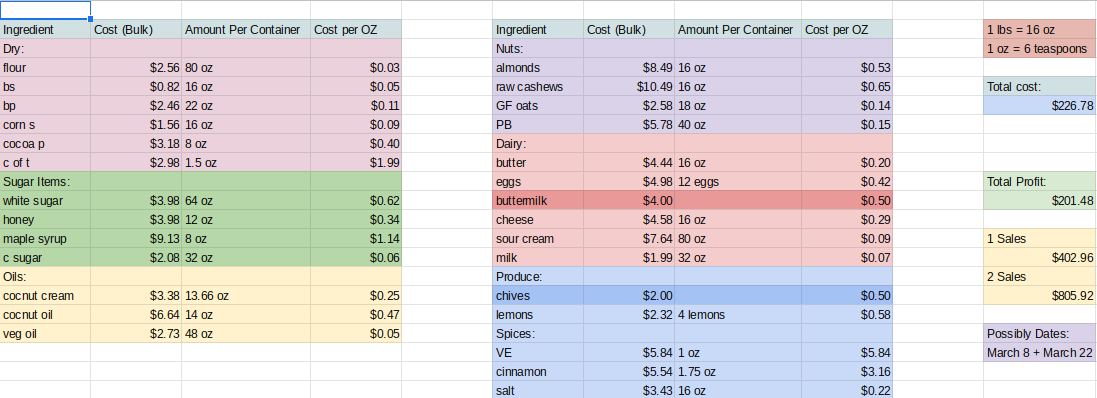The image size is (1097, 398).
Task: Click the 'Spices:' section header cell
Action: pyautogui.click(x=538, y=334)
